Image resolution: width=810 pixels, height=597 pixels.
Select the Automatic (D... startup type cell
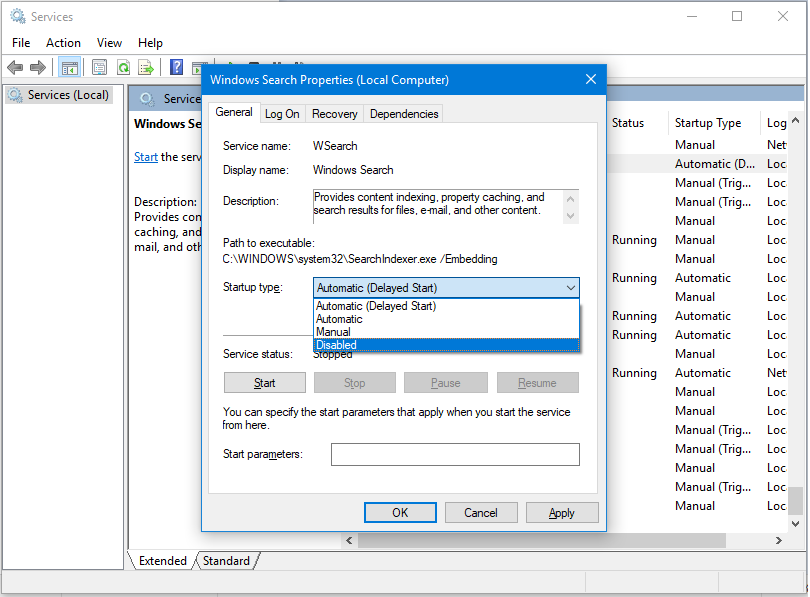click(x=715, y=164)
